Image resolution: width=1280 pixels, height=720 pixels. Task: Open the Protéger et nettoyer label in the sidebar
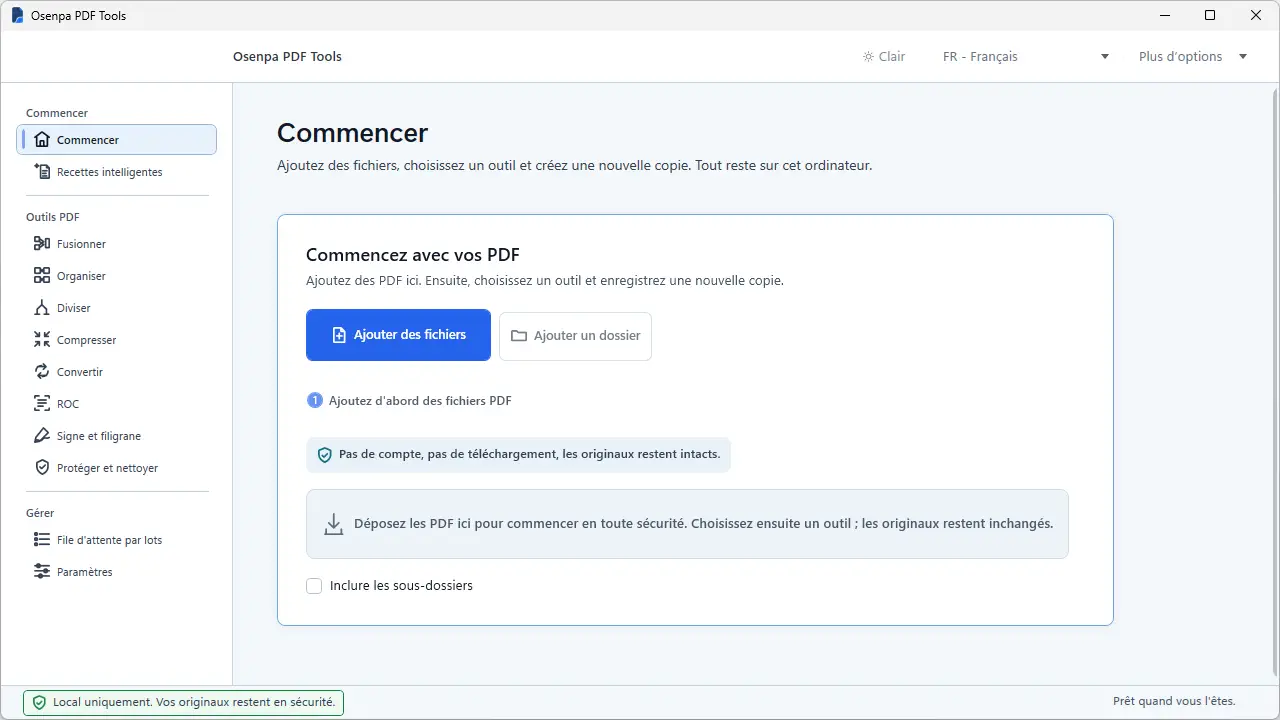[107, 468]
